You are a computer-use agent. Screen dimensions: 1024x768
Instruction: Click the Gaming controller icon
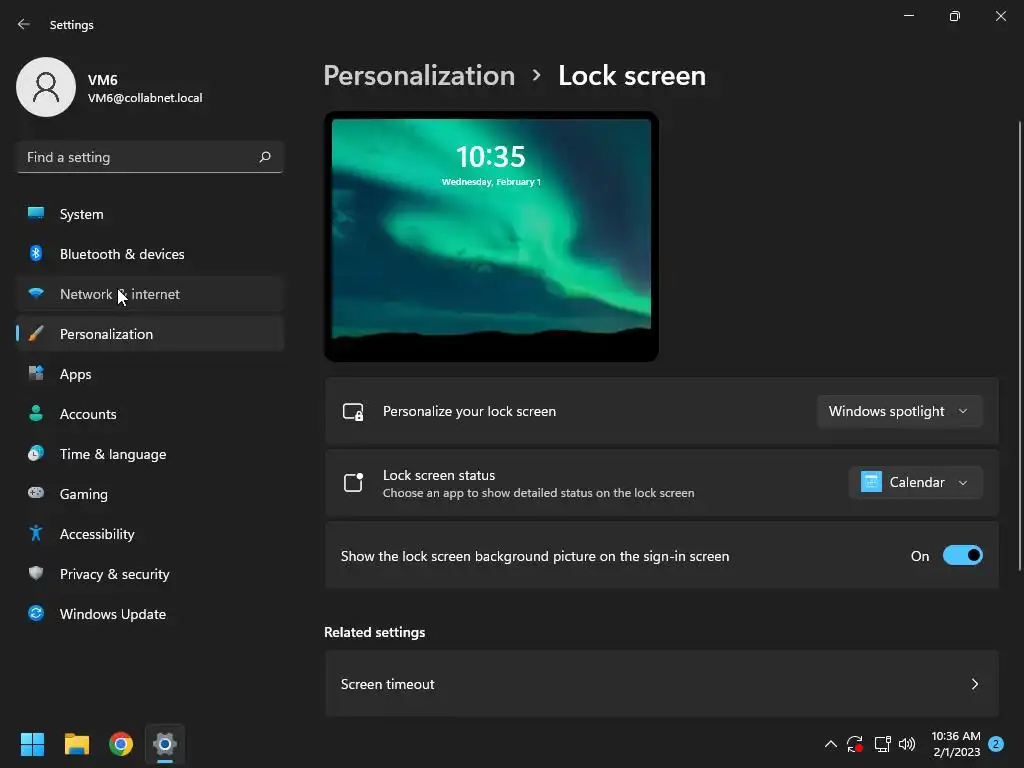pyautogui.click(x=36, y=493)
